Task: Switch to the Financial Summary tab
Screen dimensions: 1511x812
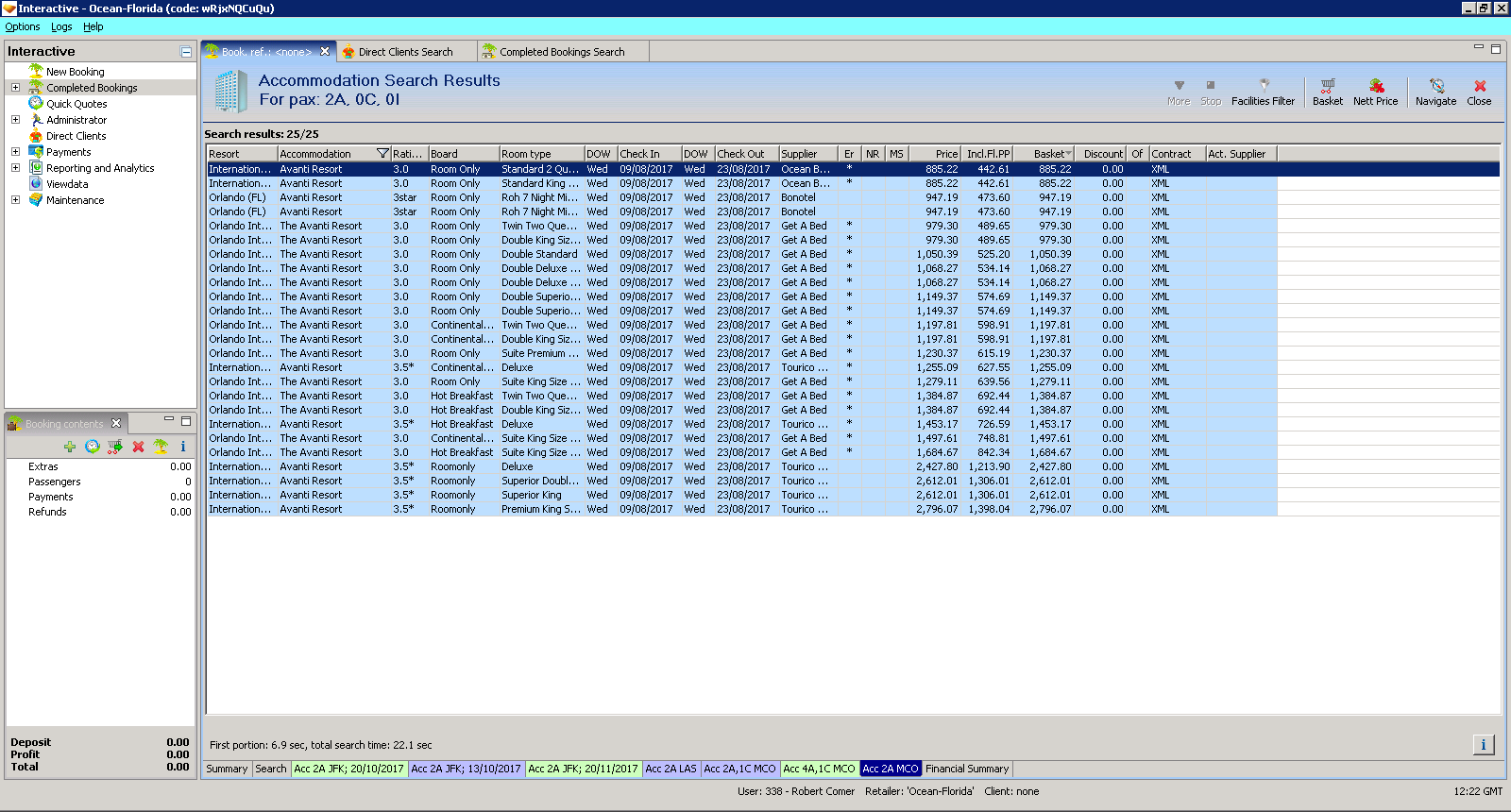Action: point(967,769)
